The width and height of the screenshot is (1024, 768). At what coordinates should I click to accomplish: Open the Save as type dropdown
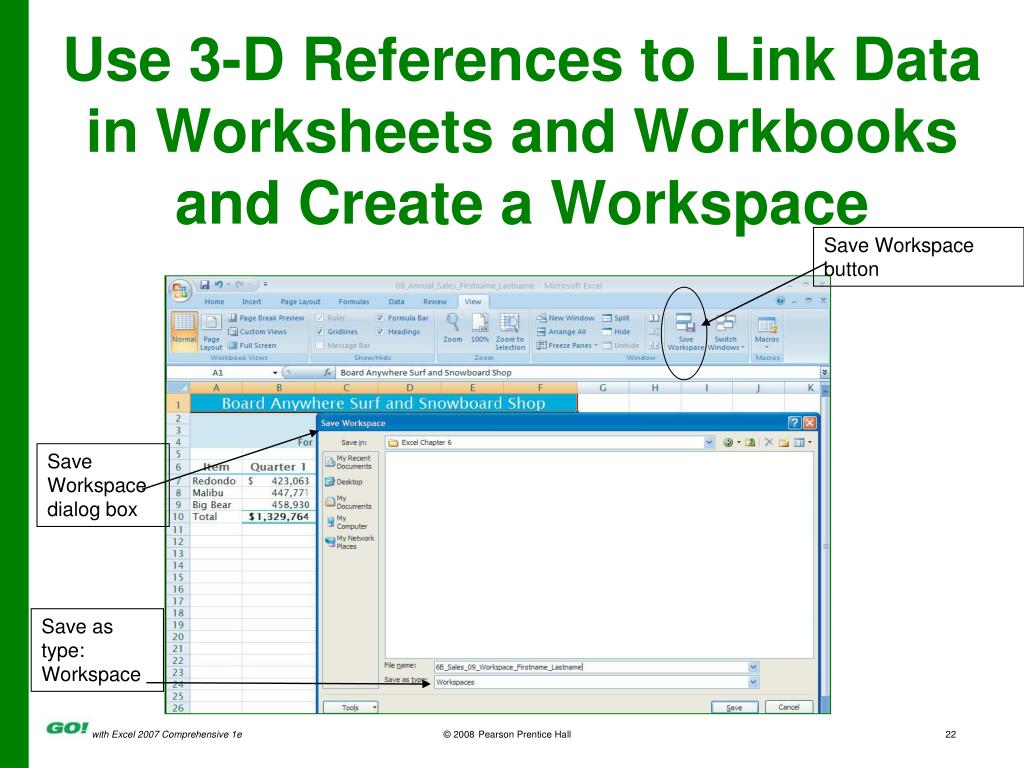[753, 682]
